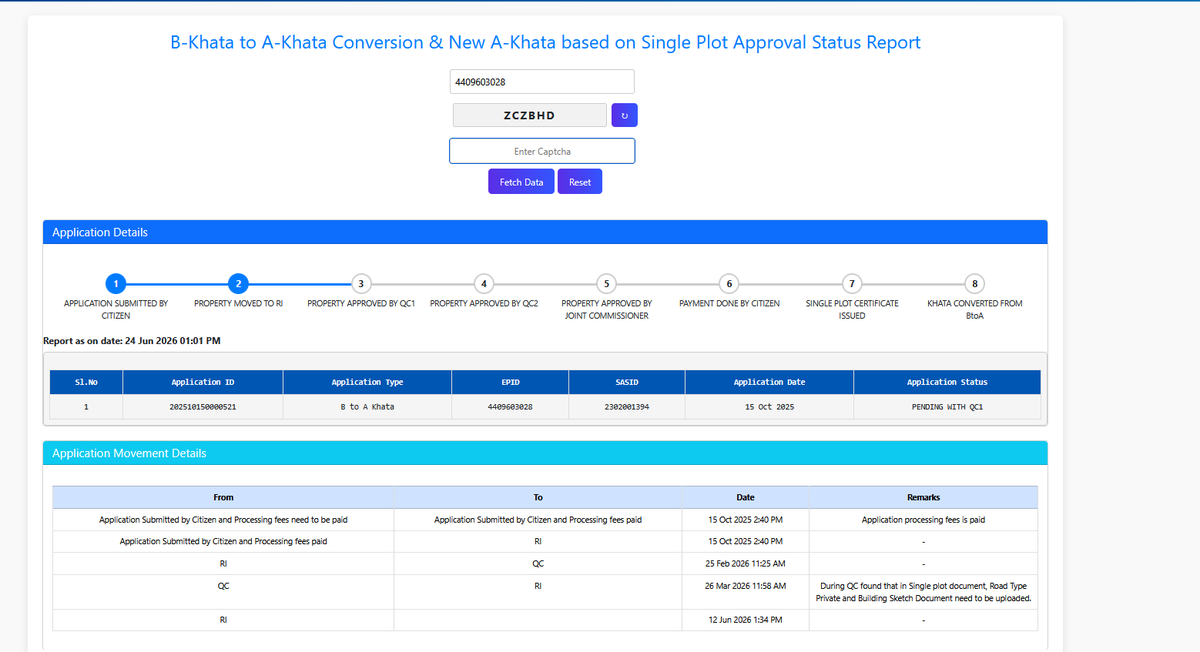
Task: Click the 'PENDING WITH QC1' status
Action: (947, 408)
